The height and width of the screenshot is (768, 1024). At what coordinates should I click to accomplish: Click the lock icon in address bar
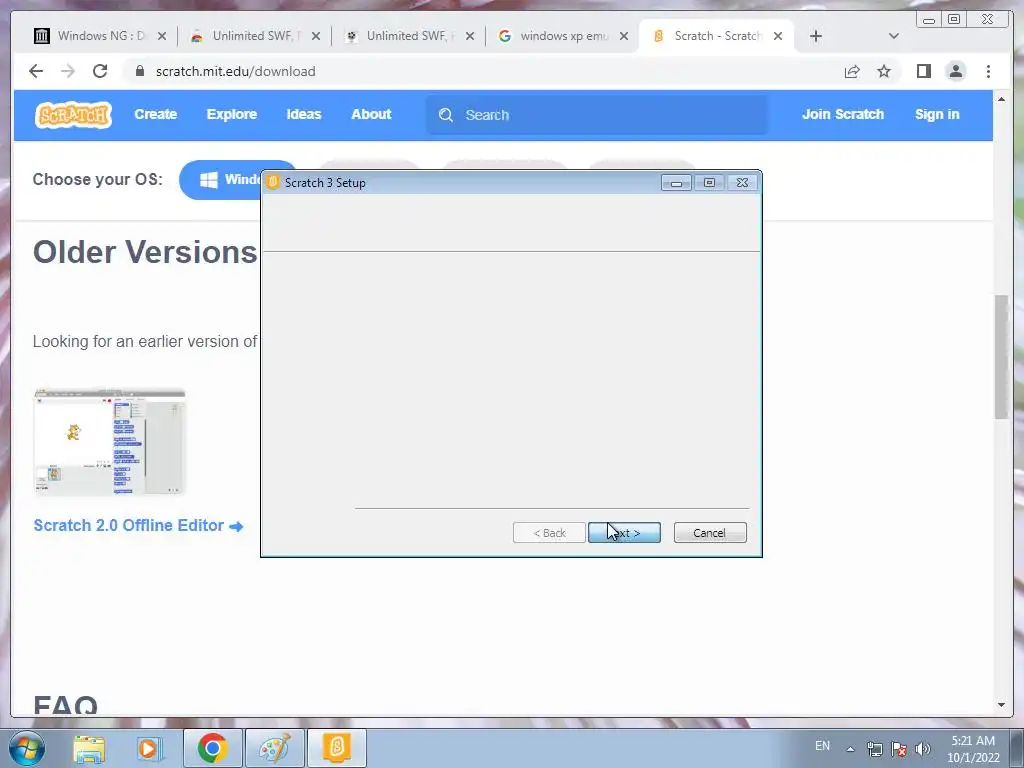139,71
